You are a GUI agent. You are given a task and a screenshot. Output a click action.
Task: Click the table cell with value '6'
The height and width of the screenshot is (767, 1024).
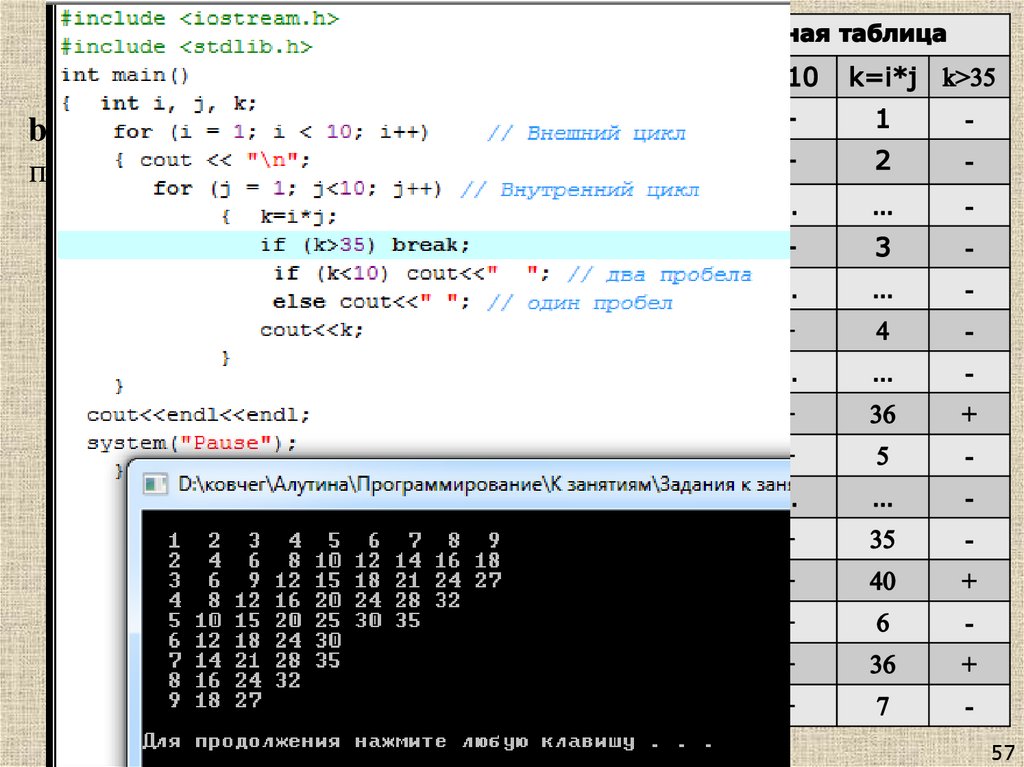click(883, 623)
